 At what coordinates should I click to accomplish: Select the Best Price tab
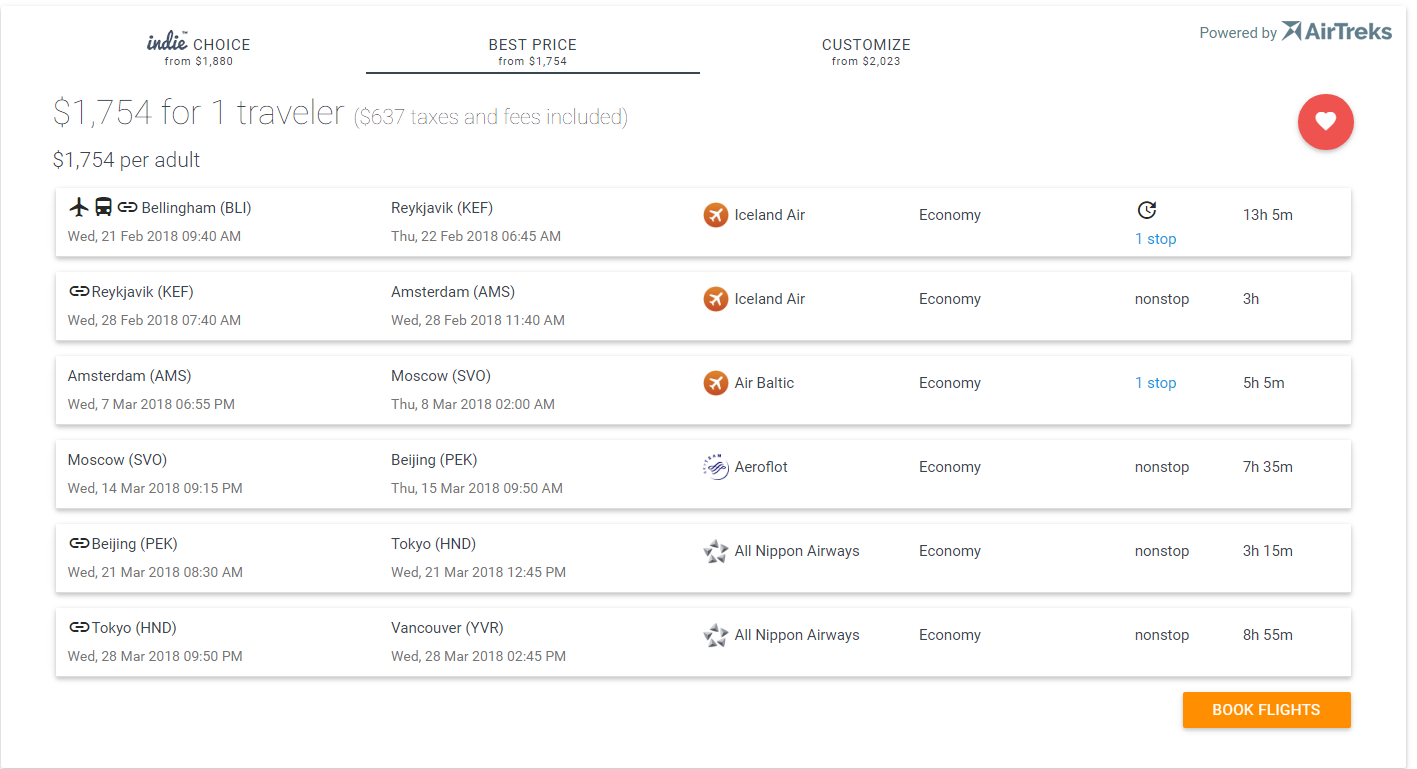pos(532,51)
